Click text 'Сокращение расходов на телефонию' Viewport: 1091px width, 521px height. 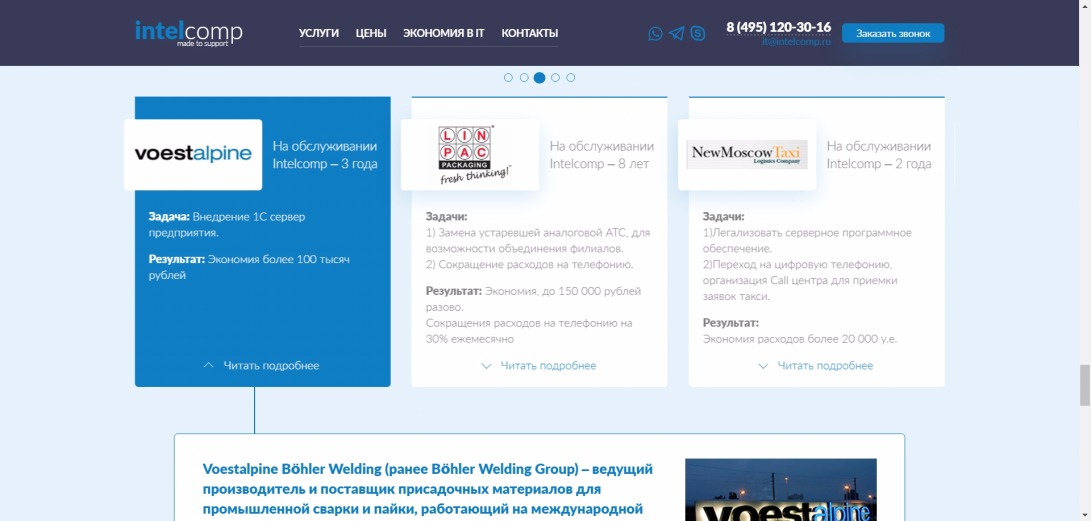point(536,264)
